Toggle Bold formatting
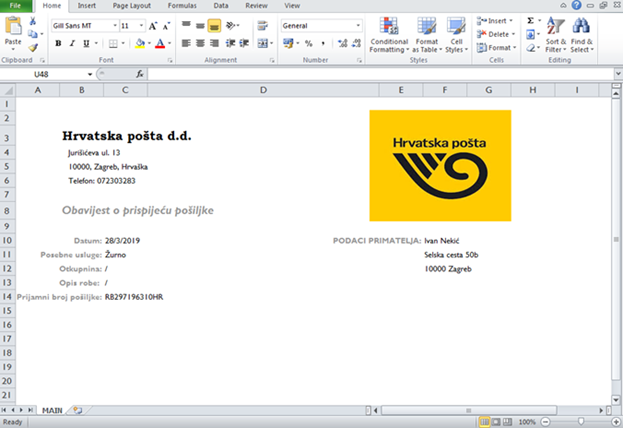Viewport: 623px width, 428px height. tap(58, 43)
